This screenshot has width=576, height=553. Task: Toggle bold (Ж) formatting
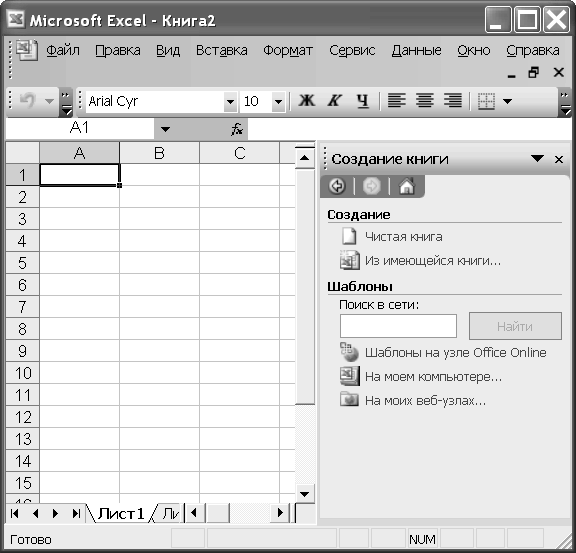306,101
